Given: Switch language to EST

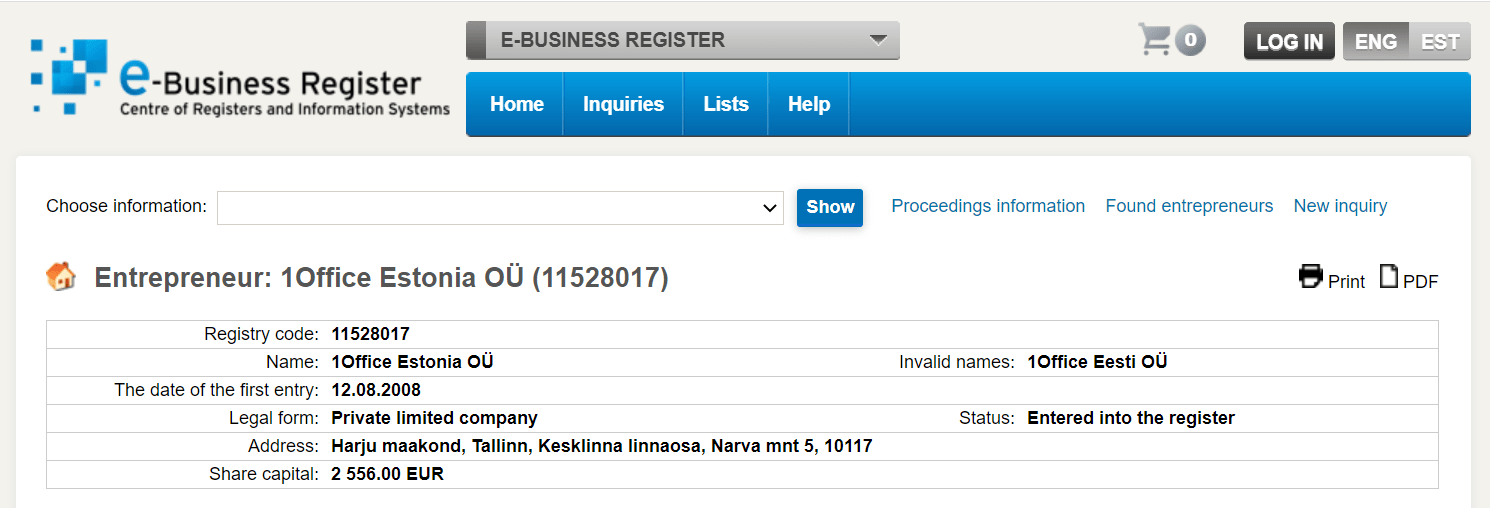Looking at the screenshot, I should pos(1439,42).
